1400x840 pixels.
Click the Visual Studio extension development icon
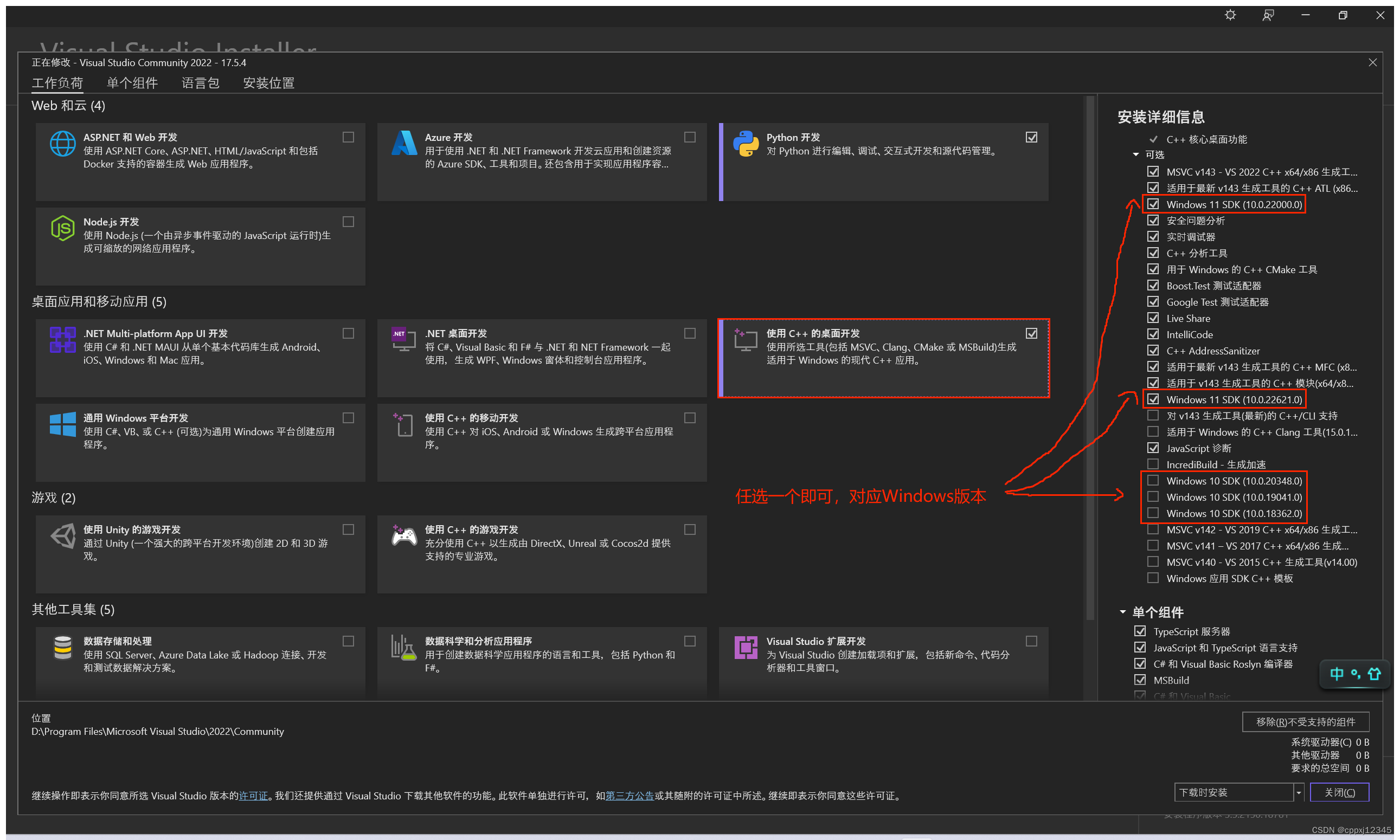(746, 647)
